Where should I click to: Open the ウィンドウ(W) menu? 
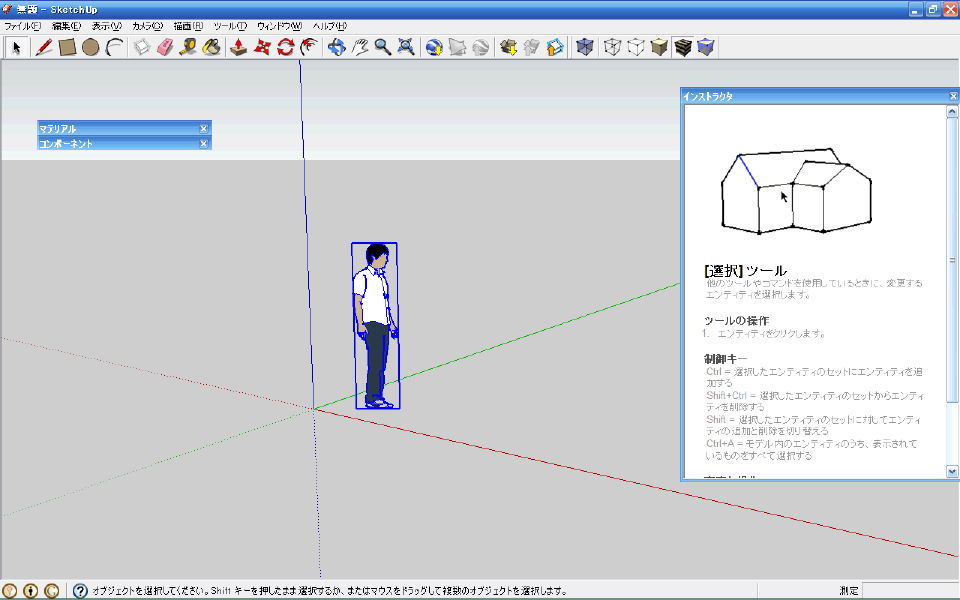pos(279,26)
